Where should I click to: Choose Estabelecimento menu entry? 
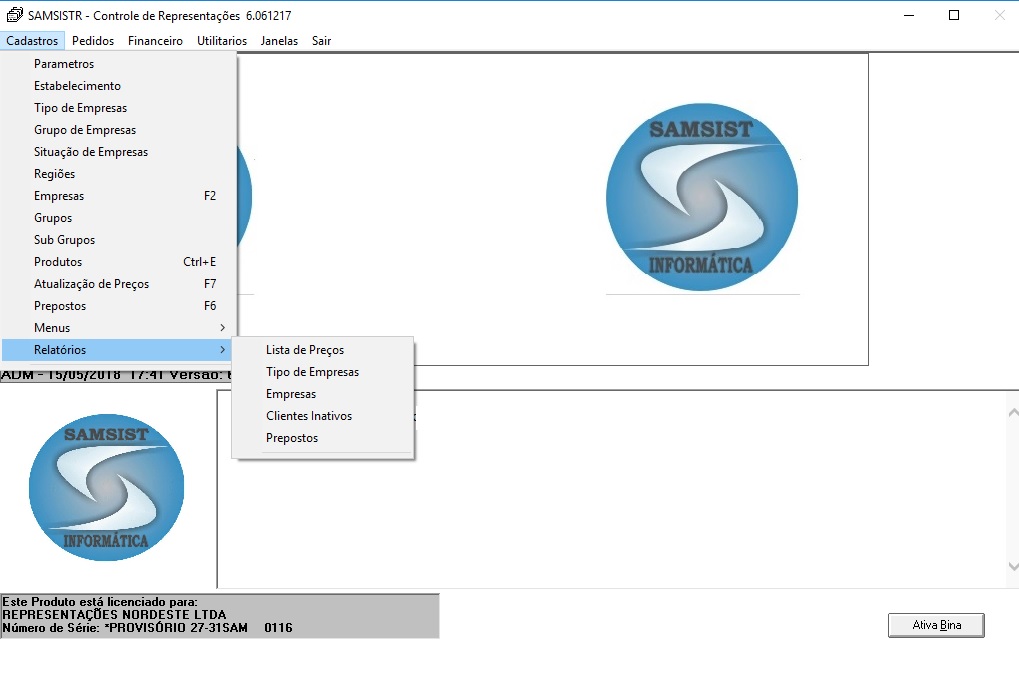pyautogui.click(x=119, y=86)
